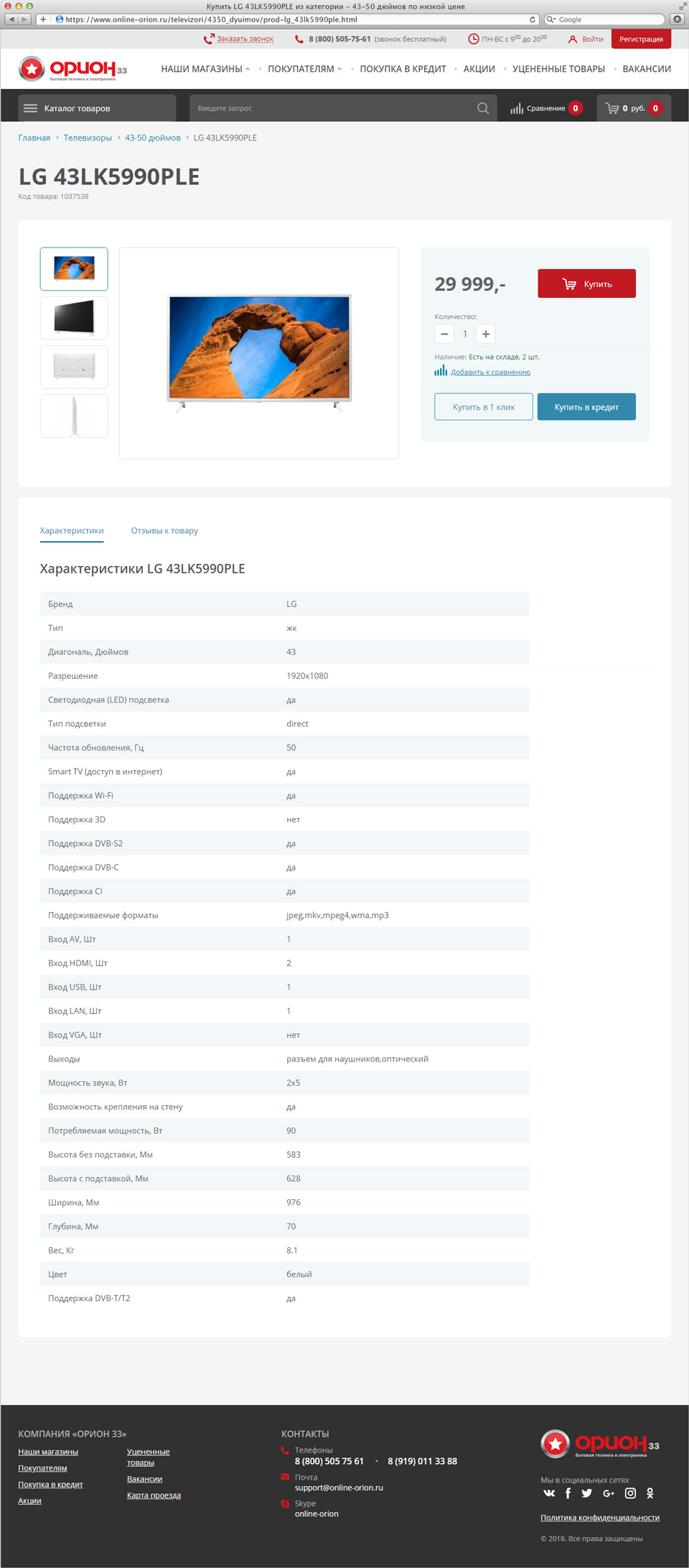Image resolution: width=689 pixels, height=1568 pixels.
Task: Select the TV back-view thumbnail
Action: (x=74, y=367)
